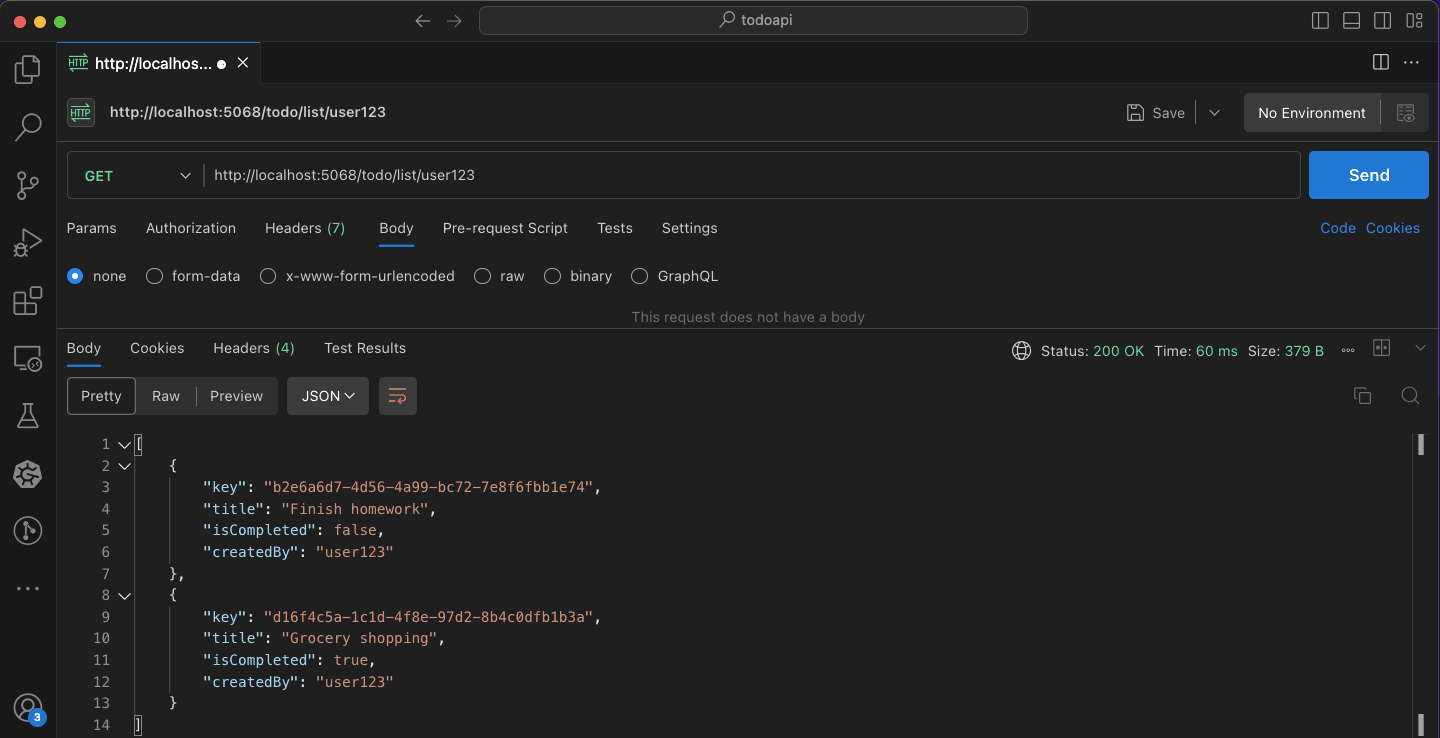The width and height of the screenshot is (1440, 738).
Task: Collapse the array at line 1
Action: click(124, 444)
